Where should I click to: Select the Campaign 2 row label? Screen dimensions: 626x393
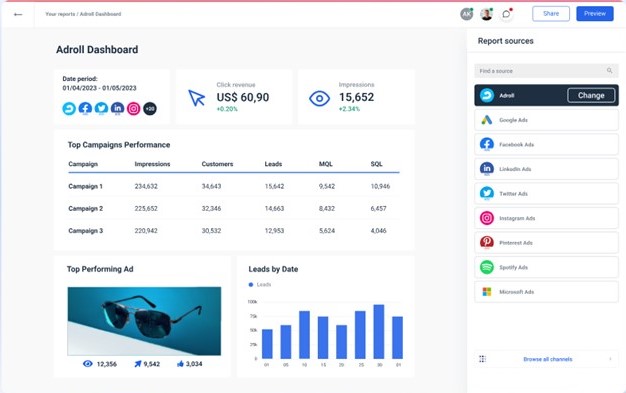[x=85, y=208]
